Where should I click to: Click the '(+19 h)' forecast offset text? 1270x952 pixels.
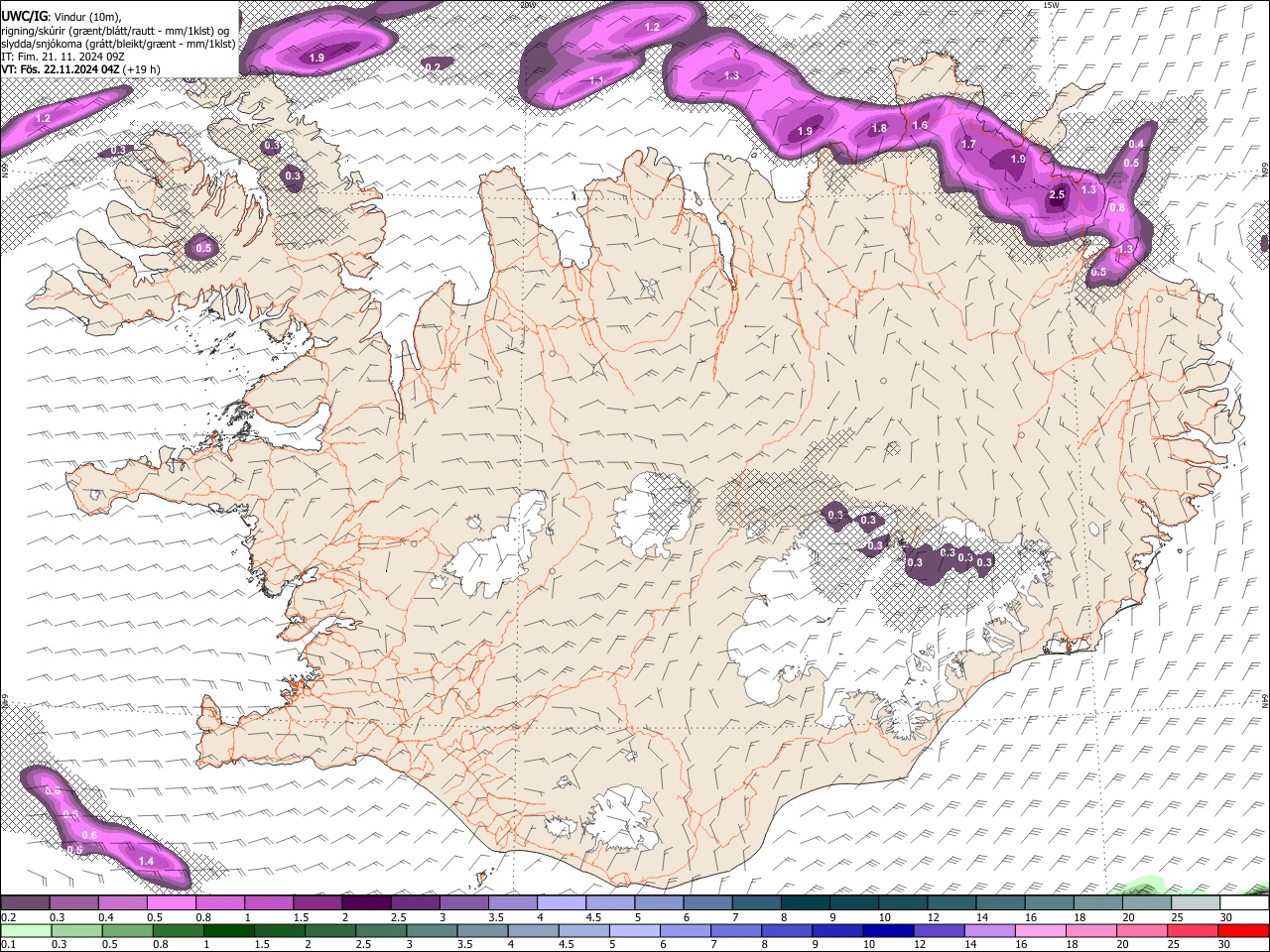(141, 69)
